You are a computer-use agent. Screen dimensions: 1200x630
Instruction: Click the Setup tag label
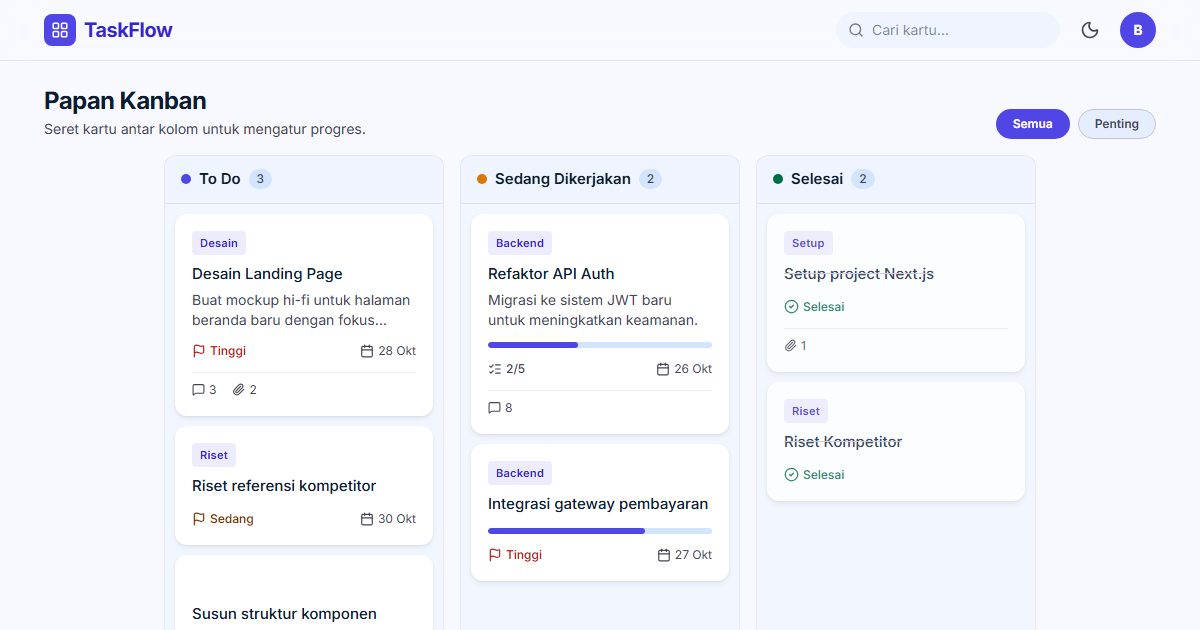click(808, 243)
